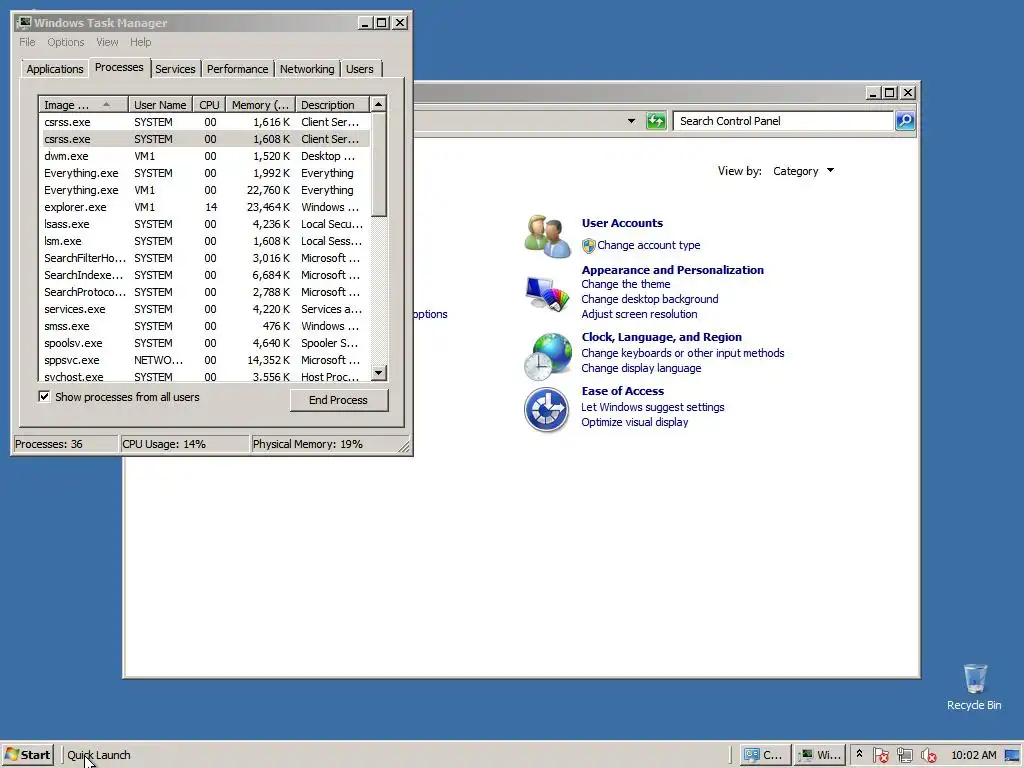This screenshot has width=1024, height=768.
Task: Click the Clock, Language, and Region globe icon
Action: (547, 357)
